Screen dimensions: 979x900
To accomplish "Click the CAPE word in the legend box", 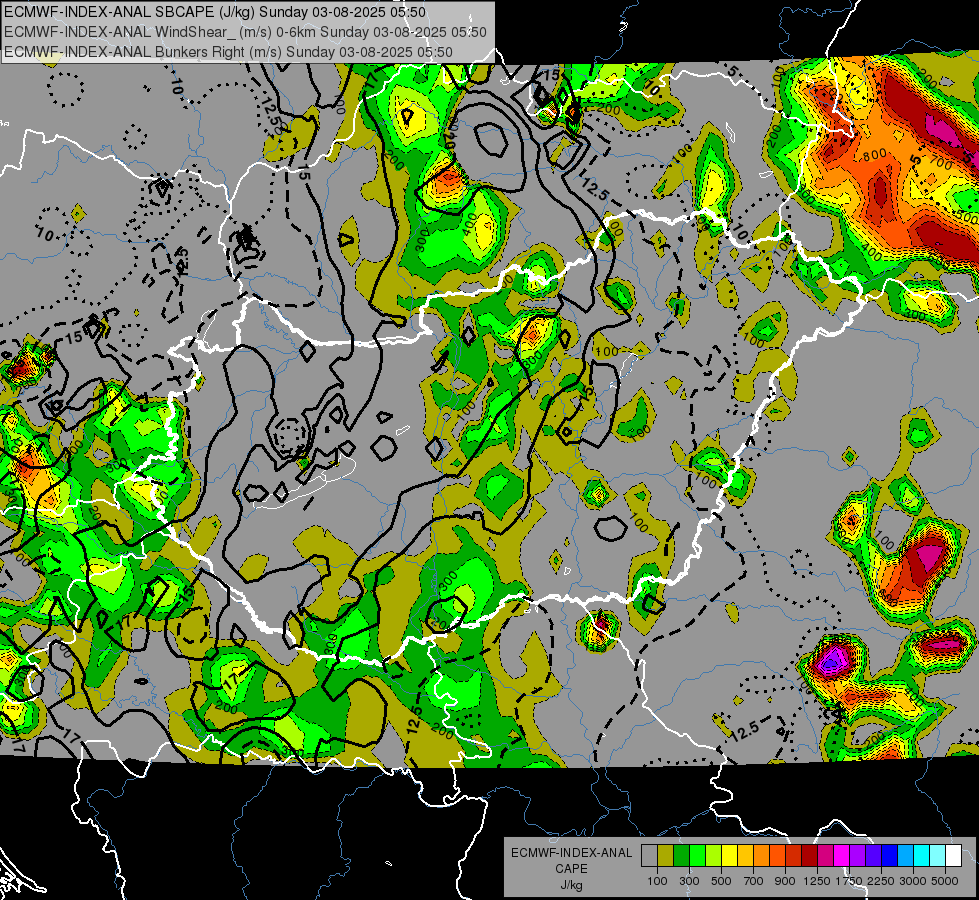I will click(571, 869).
